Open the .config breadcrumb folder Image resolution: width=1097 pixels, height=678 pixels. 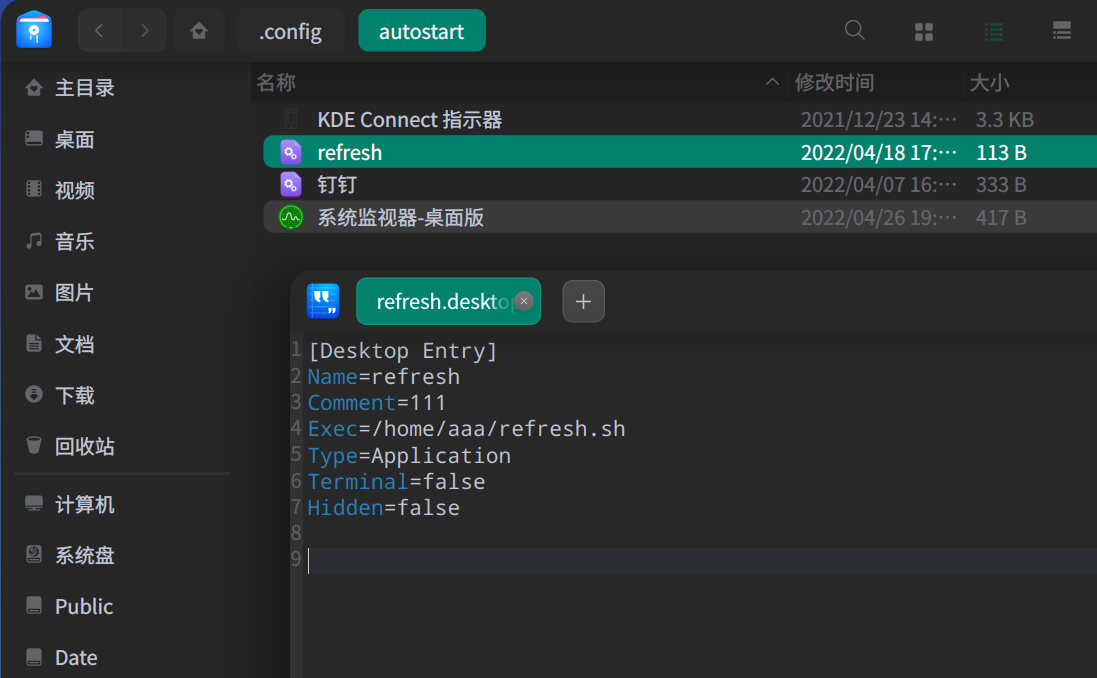click(291, 31)
